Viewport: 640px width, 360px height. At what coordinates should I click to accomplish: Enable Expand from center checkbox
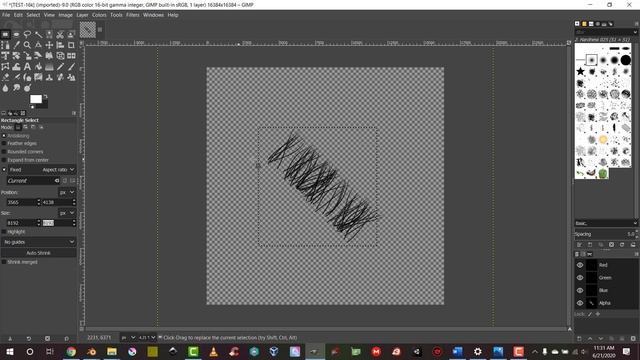click(x=4, y=160)
